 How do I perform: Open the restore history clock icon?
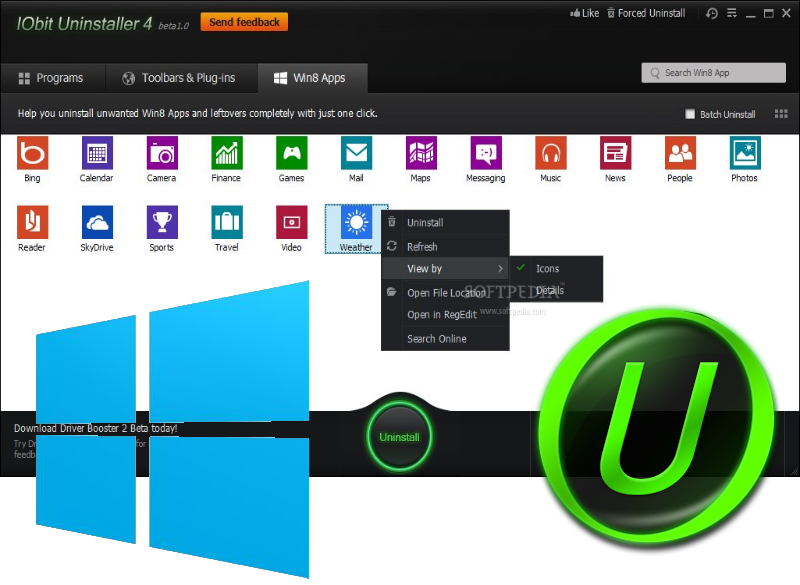(x=712, y=14)
